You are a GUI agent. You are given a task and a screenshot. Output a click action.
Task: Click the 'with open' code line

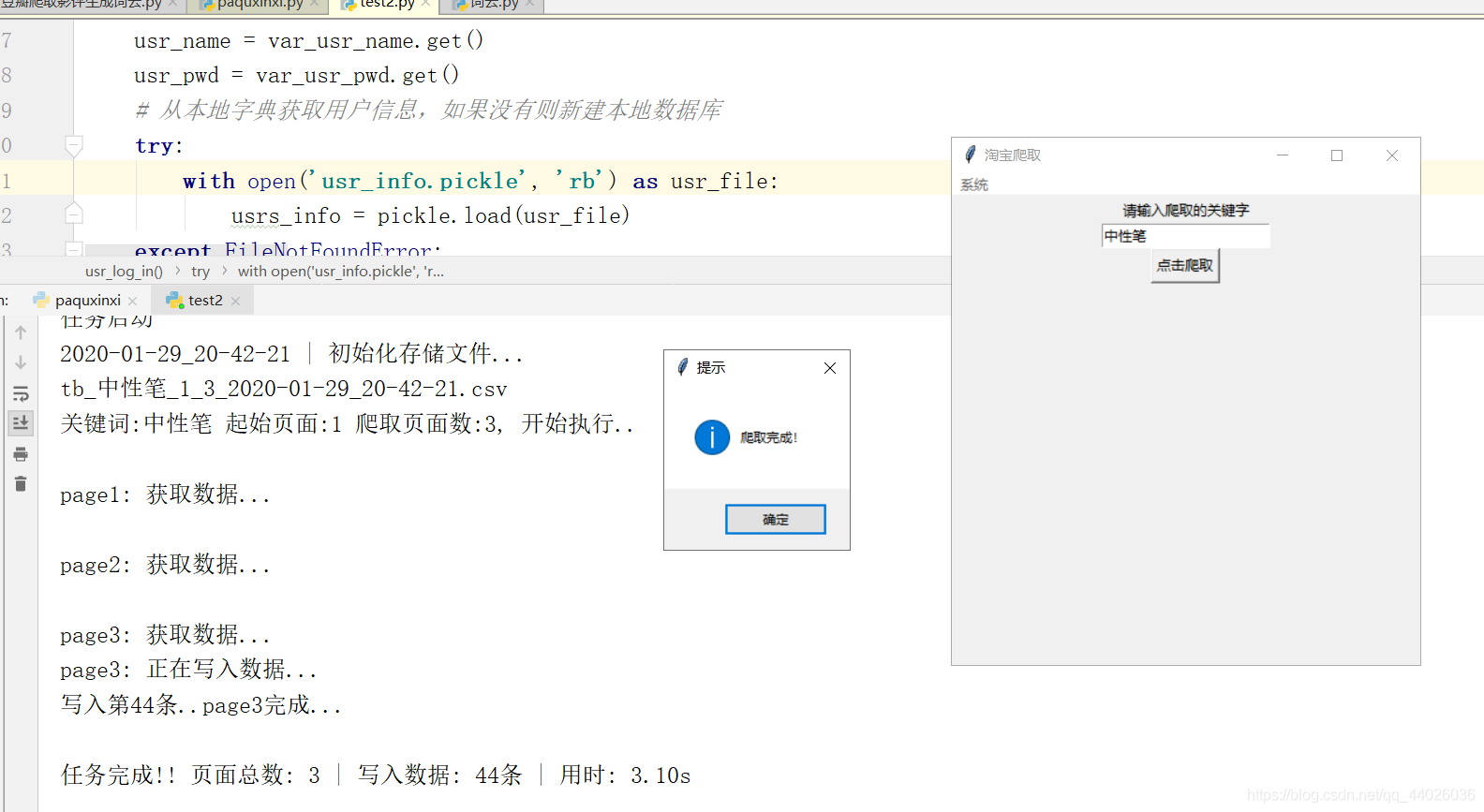[481, 181]
